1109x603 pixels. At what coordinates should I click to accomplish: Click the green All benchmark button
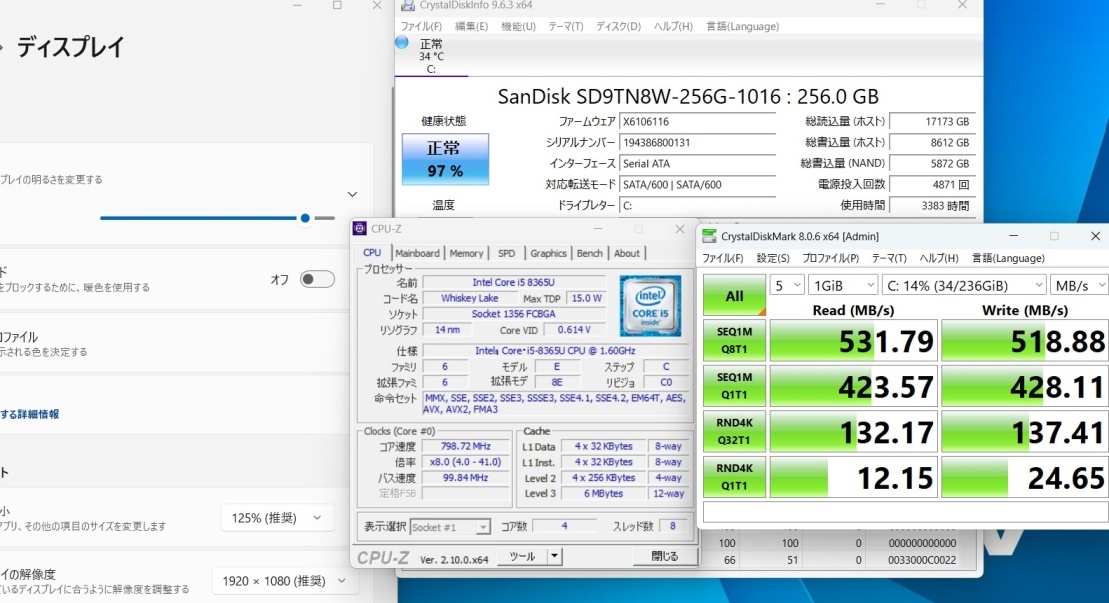click(x=734, y=295)
